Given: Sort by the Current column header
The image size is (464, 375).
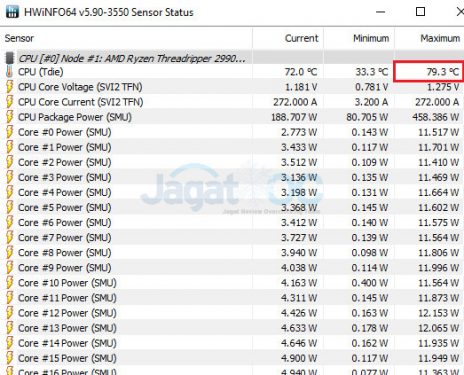Looking at the screenshot, I should pos(288,38).
